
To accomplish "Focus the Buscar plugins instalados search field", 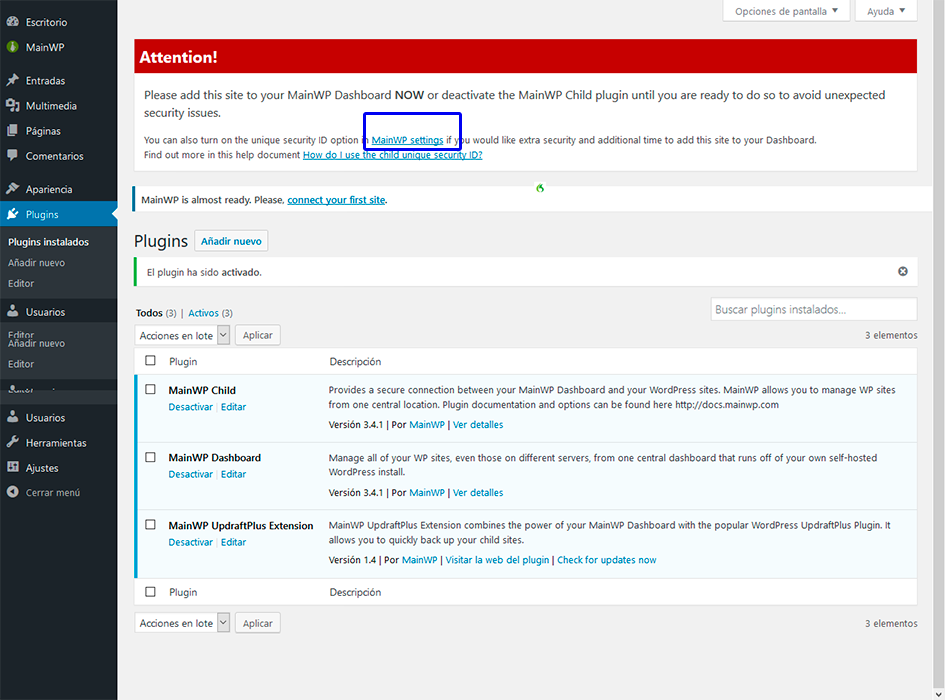I will tap(814, 309).
